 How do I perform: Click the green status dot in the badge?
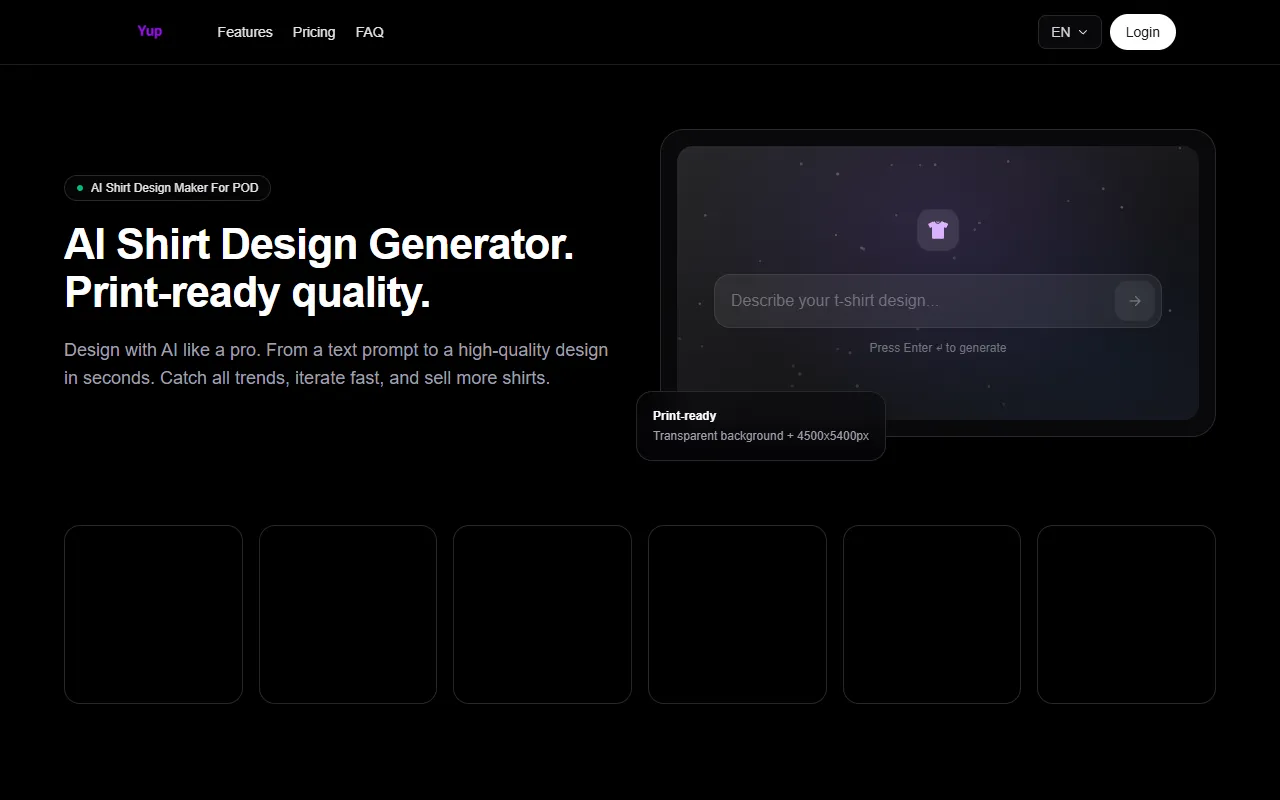(81, 187)
